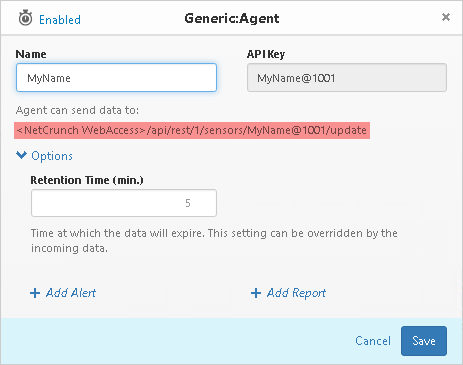Screen dimensions: 463x365
Task: Click the Generic:Agent dialog title
Action: pos(232,19)
